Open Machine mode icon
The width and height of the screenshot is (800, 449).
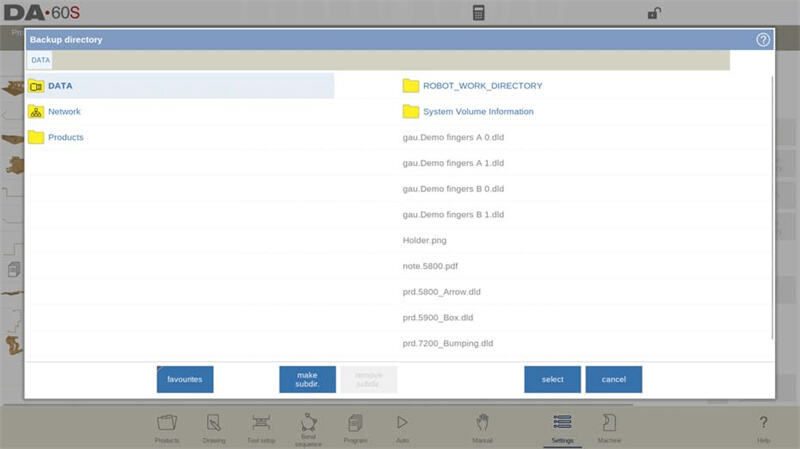coord(608,427)
